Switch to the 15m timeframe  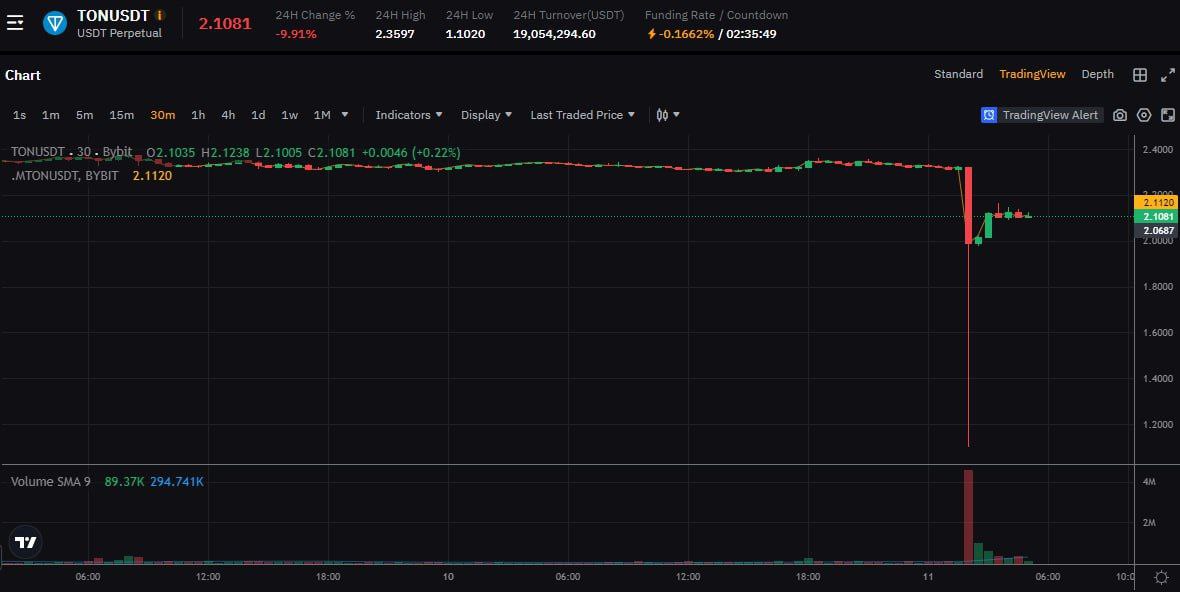(x=121, y=115)
